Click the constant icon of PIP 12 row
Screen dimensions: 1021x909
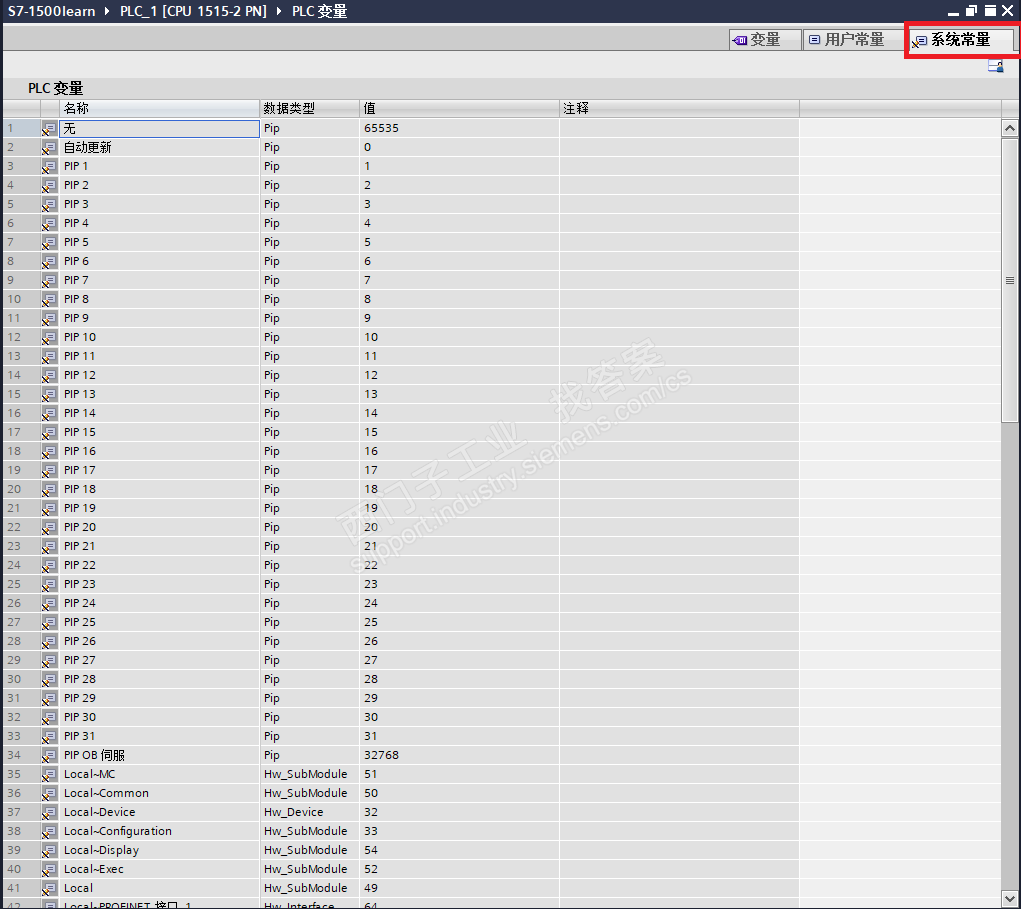49,376
